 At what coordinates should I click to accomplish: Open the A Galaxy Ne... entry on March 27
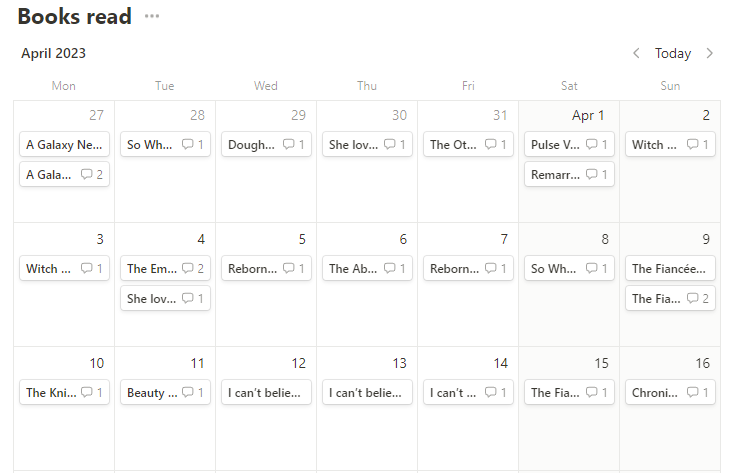pyautogui.click(x=64, y=144)
